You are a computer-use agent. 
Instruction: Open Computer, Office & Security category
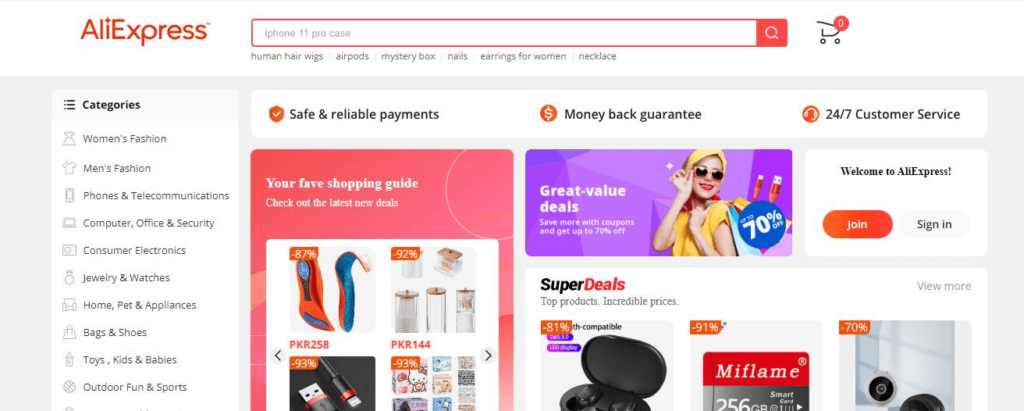pos(148,223)
